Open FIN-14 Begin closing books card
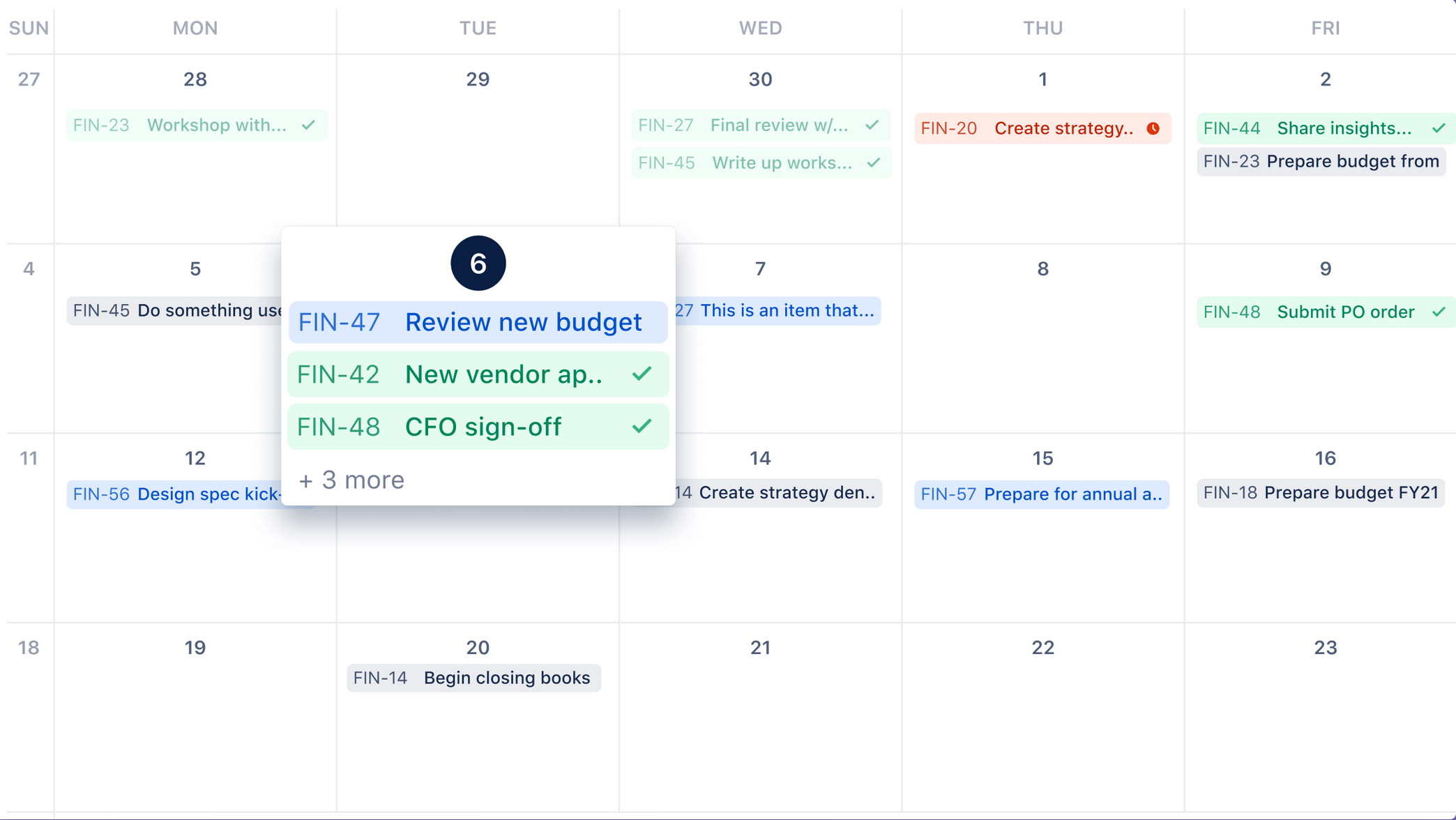Screen dimensions: 1456x820 [x=473, y=678]
